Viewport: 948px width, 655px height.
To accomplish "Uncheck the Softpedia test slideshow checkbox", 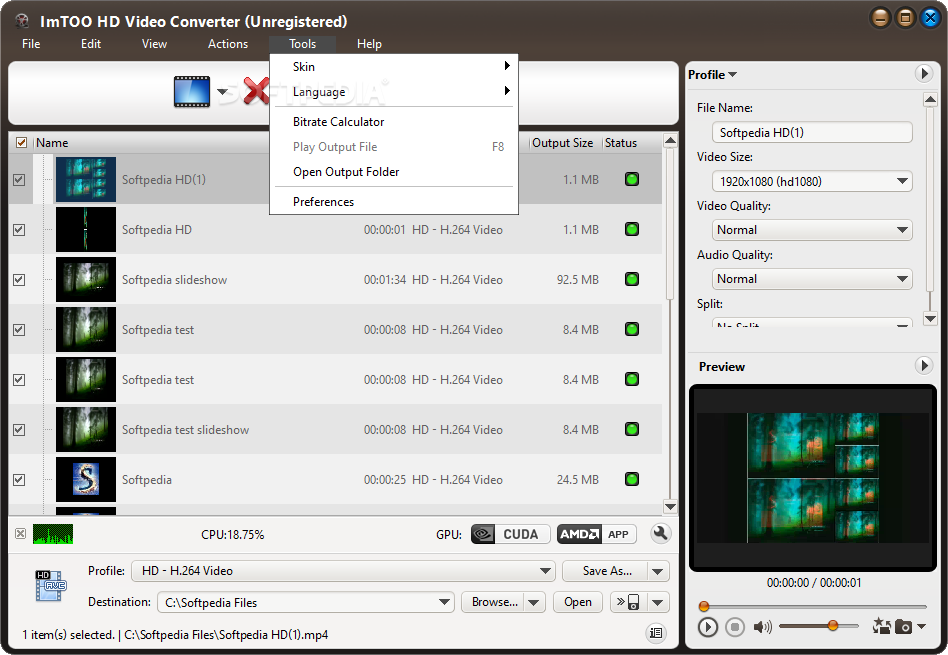I will click(19, 429).
